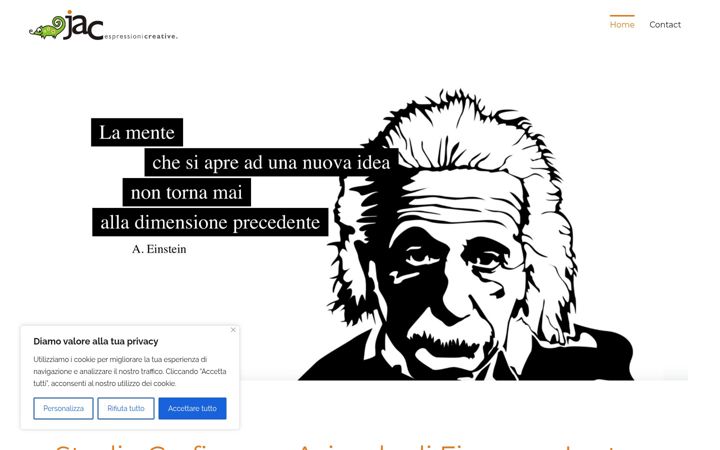Reject cookies with Rifiuta tutto
This screenshot has height=450, width=720.
(126, 408)
